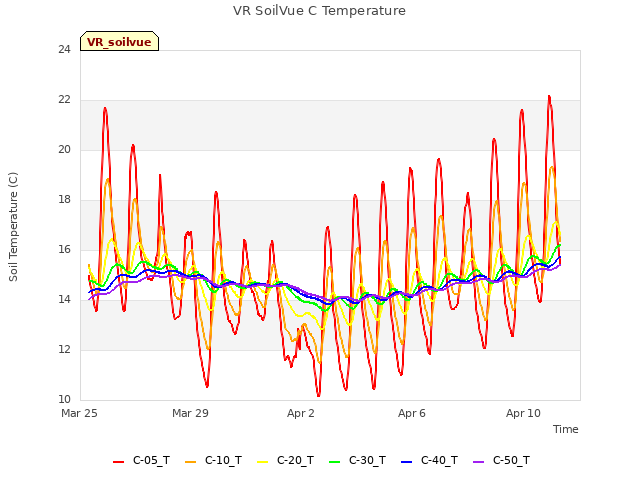Click the Apr 2 x-axis tick label

coord(301,413)
